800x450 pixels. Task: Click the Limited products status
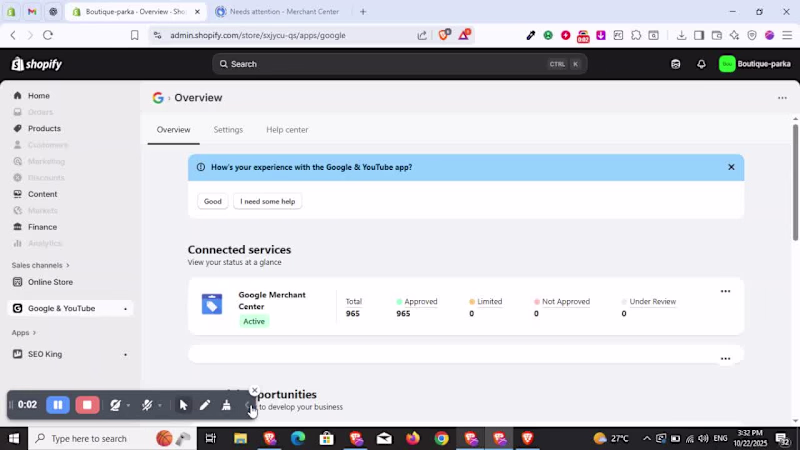486,302
